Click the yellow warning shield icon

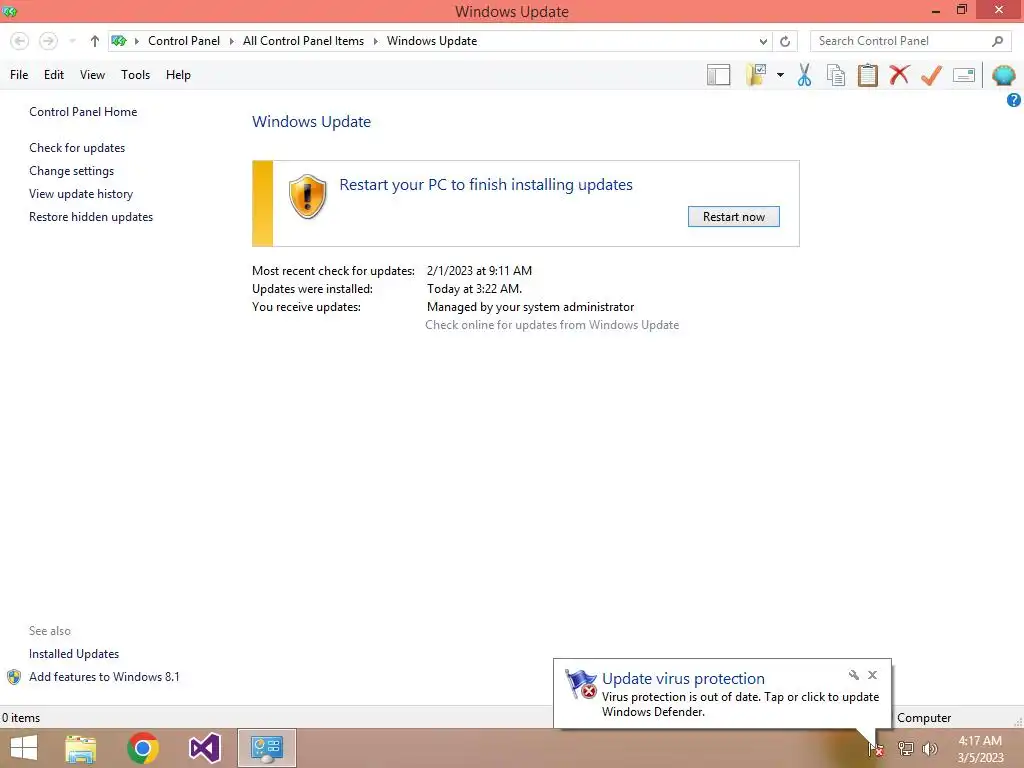pos(307,197)
